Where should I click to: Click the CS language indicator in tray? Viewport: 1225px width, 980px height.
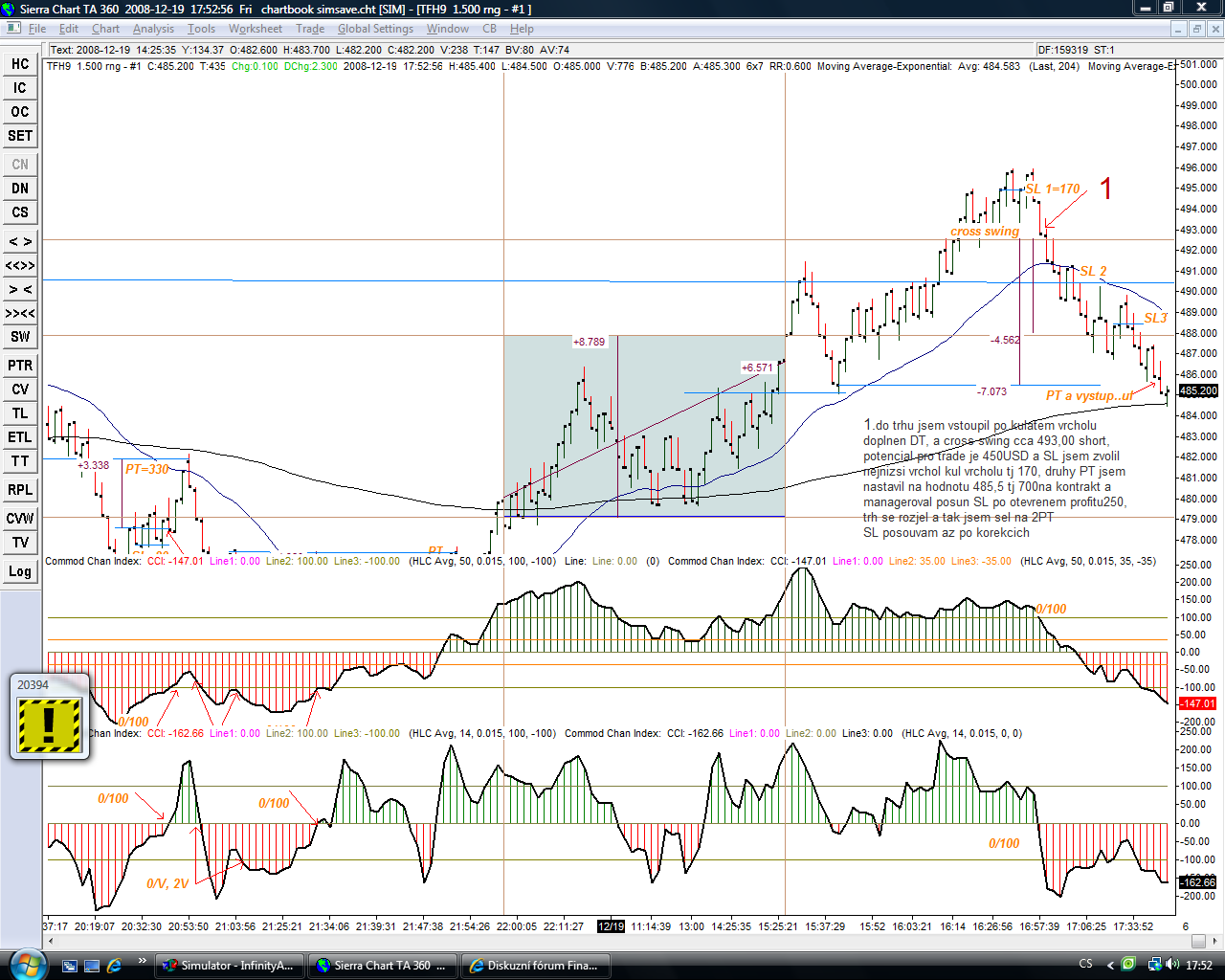tap(1085, 964)
